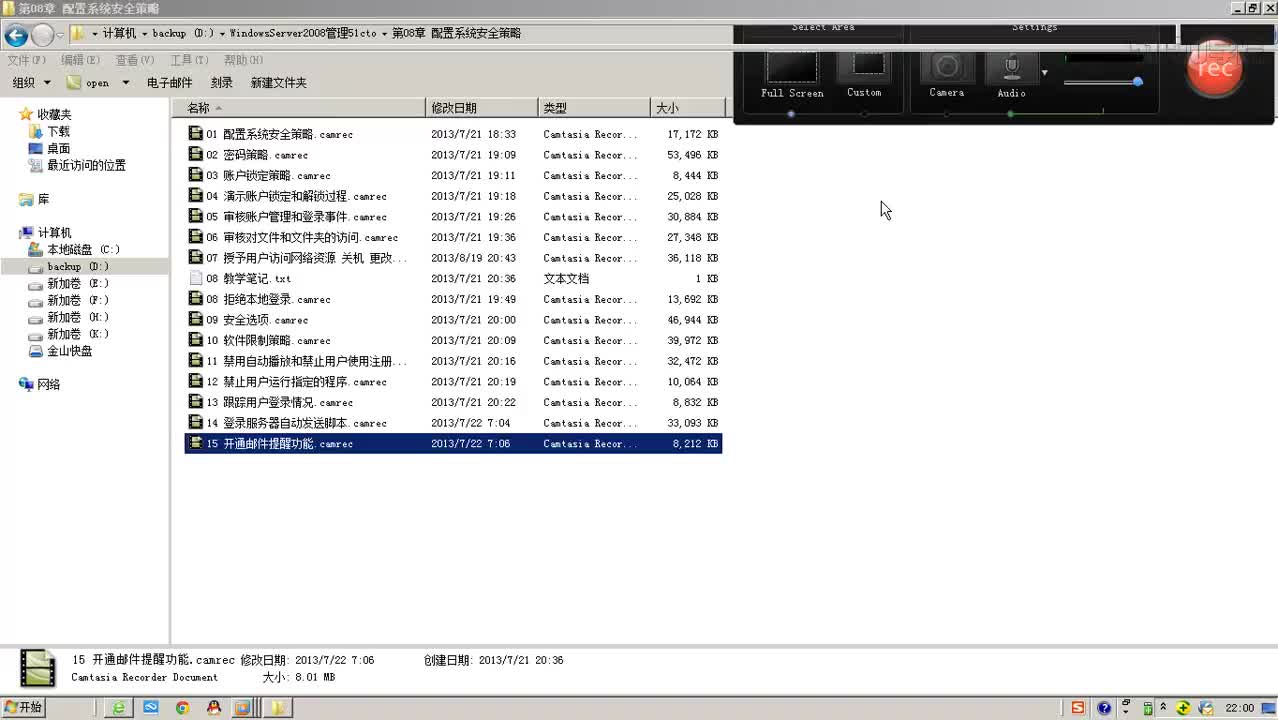The width and height of the screenshot is (1278, 720).
Task: Launch Internet Explorer from taskbar
Action: pos(118,708)
